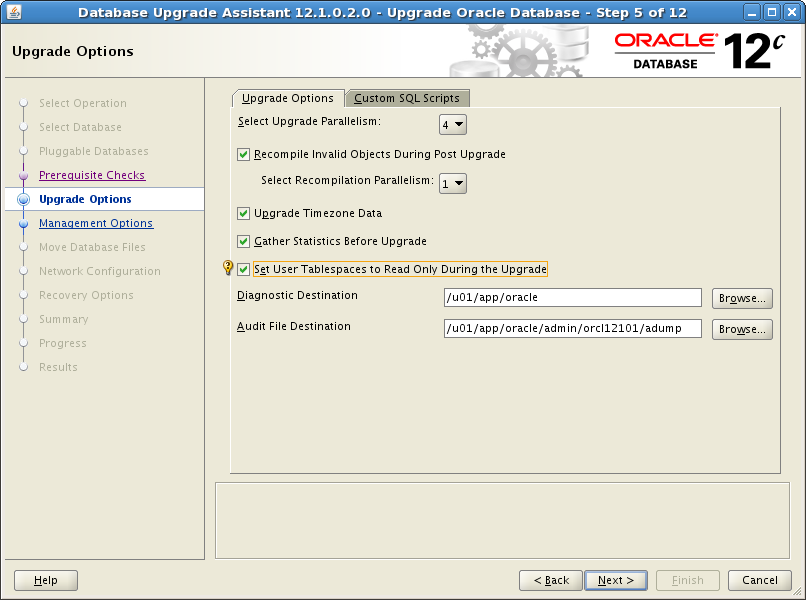Image resolution: width=806 pixels, height=600 pixels.
Task: Open Select Upgrade Parallelism dropdown
Action: 453,124
